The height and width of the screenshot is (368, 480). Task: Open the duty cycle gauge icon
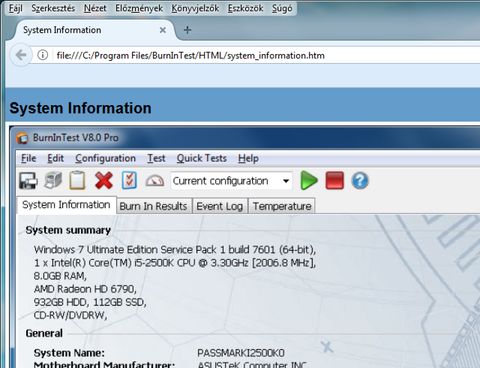(x=155, y=181)
